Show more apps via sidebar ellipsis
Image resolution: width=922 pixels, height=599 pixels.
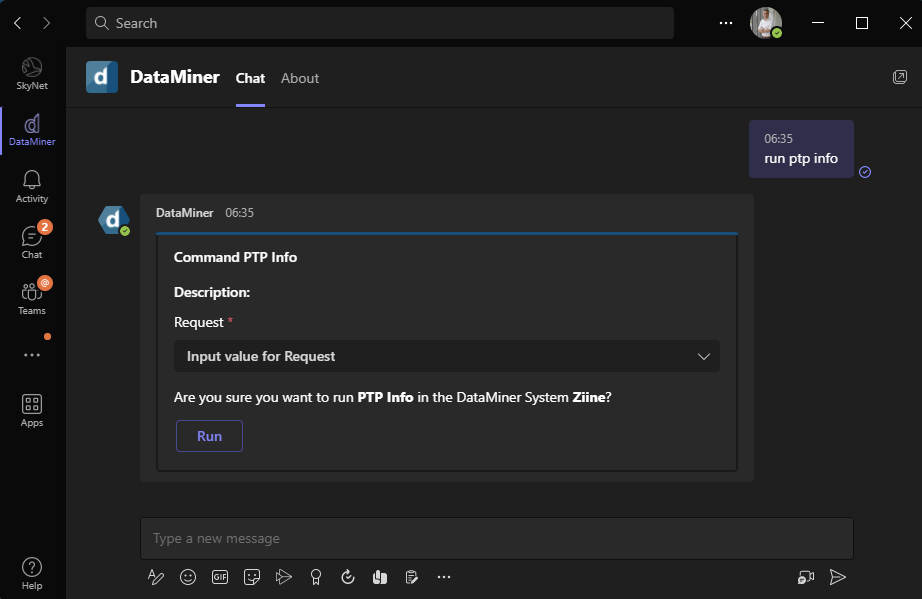(x=32, y=355)
